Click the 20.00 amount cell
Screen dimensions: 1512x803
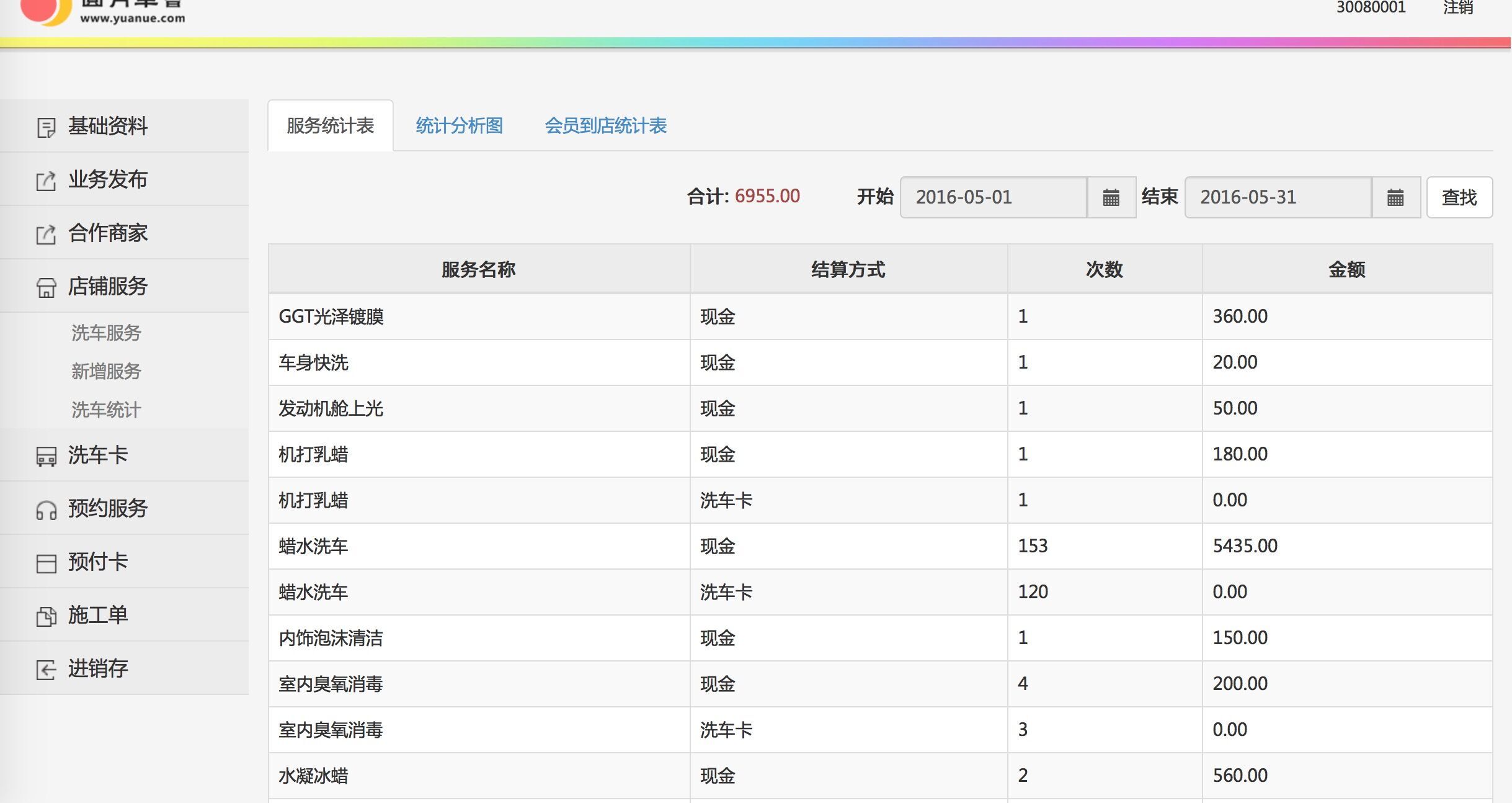[x=1347, y=362]
